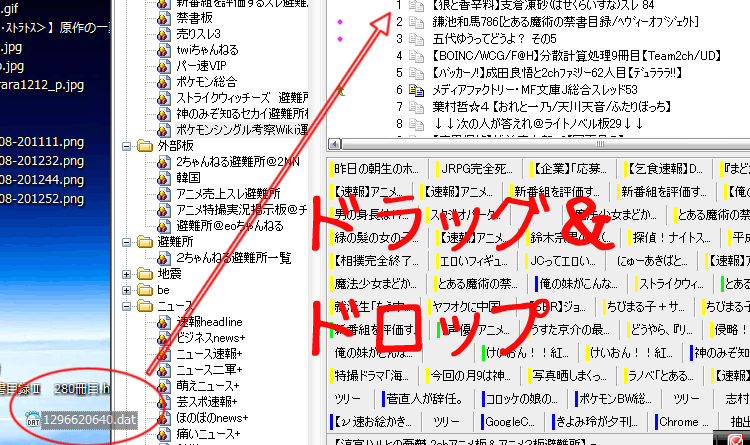Screen dimensions: 750x445
Task: Open the 【企業】「応募... tab
Action: tap(570, 169)
